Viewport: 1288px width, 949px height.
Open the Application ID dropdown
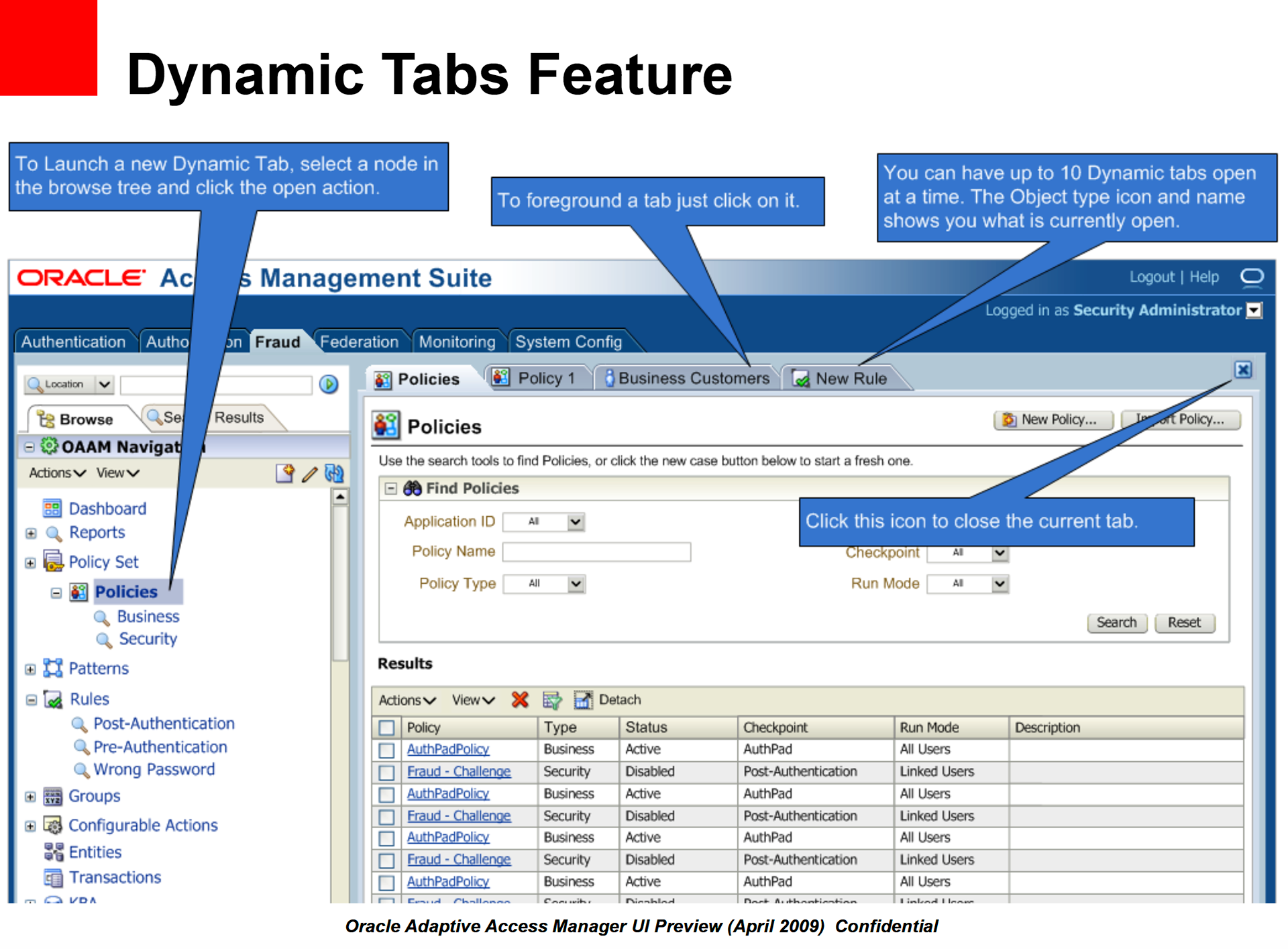click(575, 521)
